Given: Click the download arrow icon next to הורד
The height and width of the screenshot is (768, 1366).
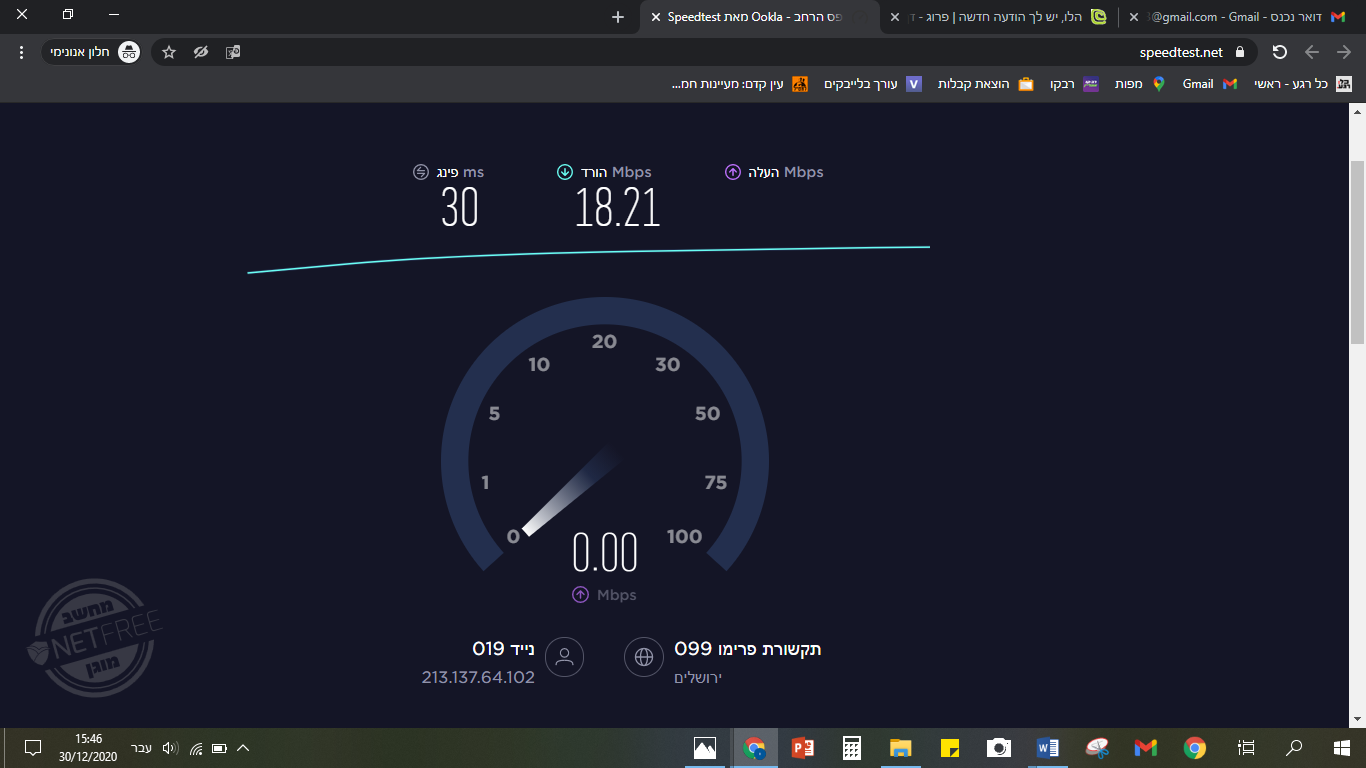Looking at the screenshot, I should point(565,172).
